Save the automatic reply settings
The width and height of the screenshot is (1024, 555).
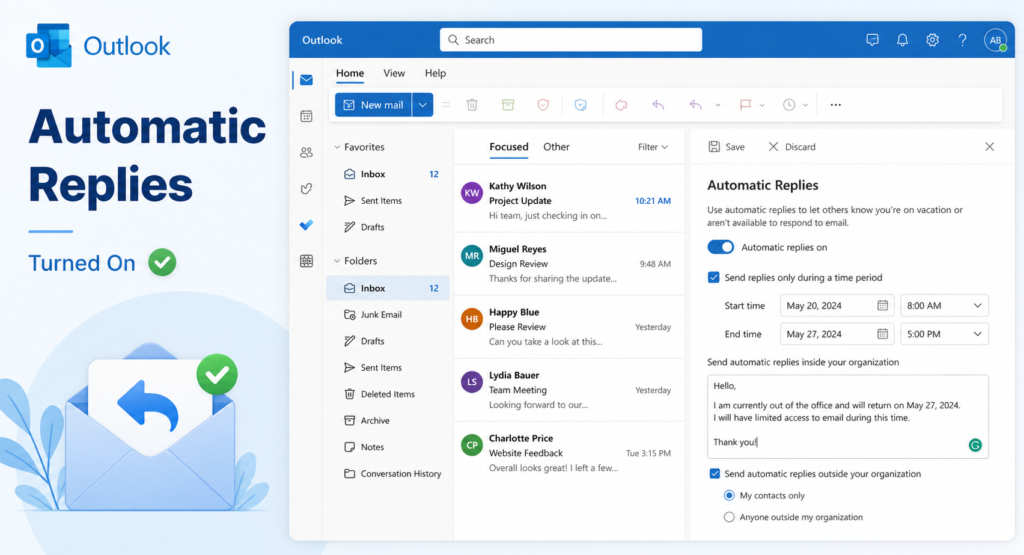(727, 147)
